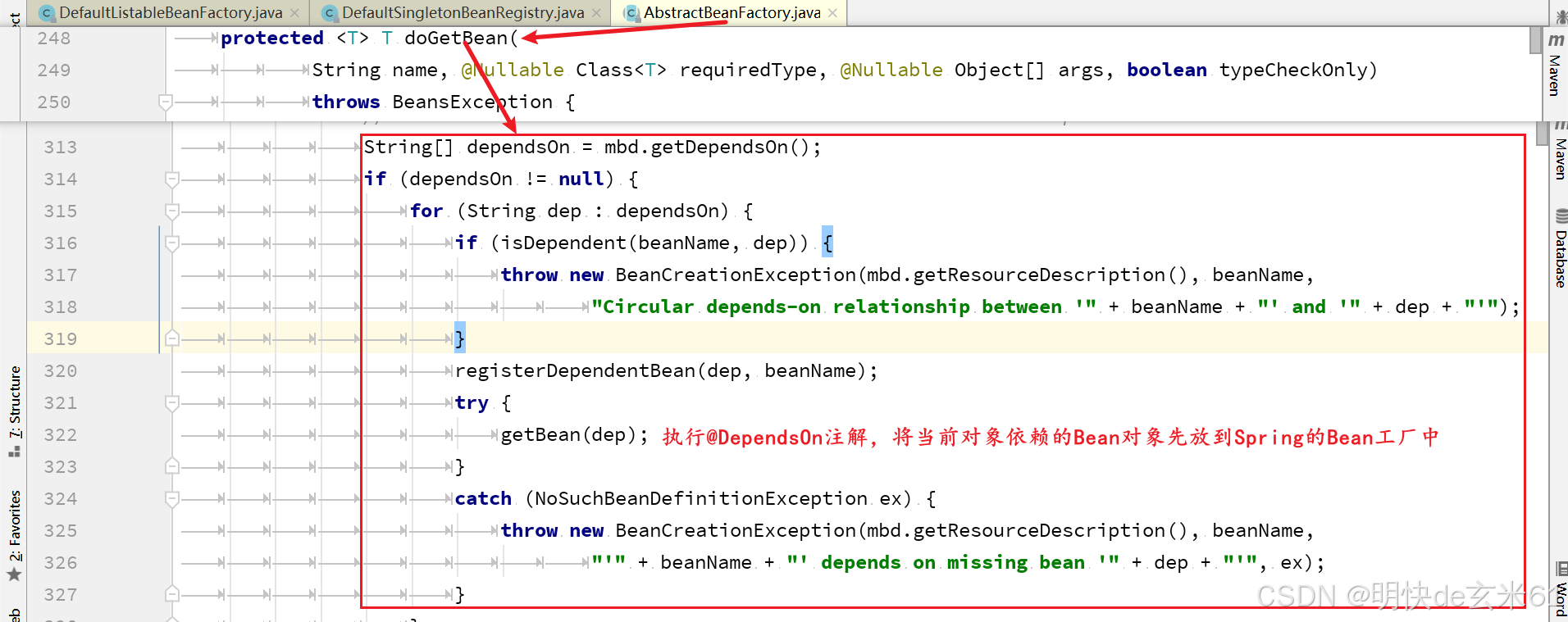Click the typeCheckOnly parameter name
The width and height of the screenshot is (1568, 622).
tap(1292, 70)
